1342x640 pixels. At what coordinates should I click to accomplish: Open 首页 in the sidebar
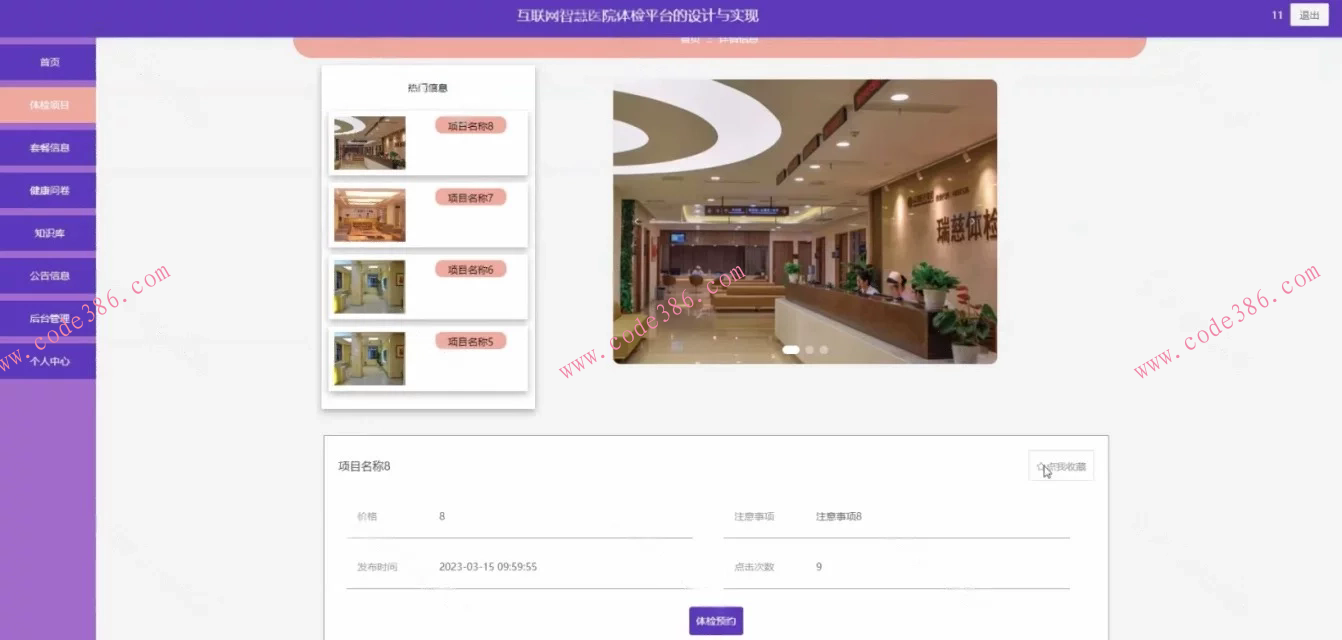[x=48, y=61]
